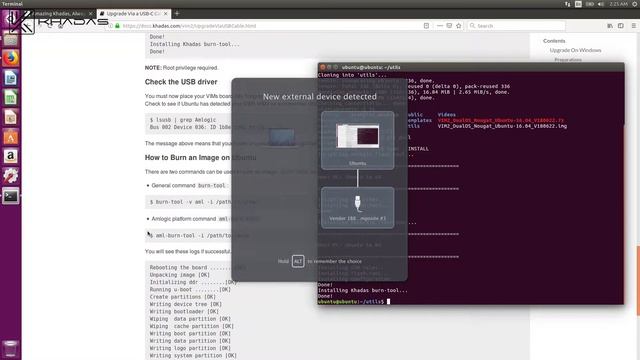Open Firefox page actions three-dot menu
Image resolution: width=640 pixels, height=360 pixels.
(440, 26)
